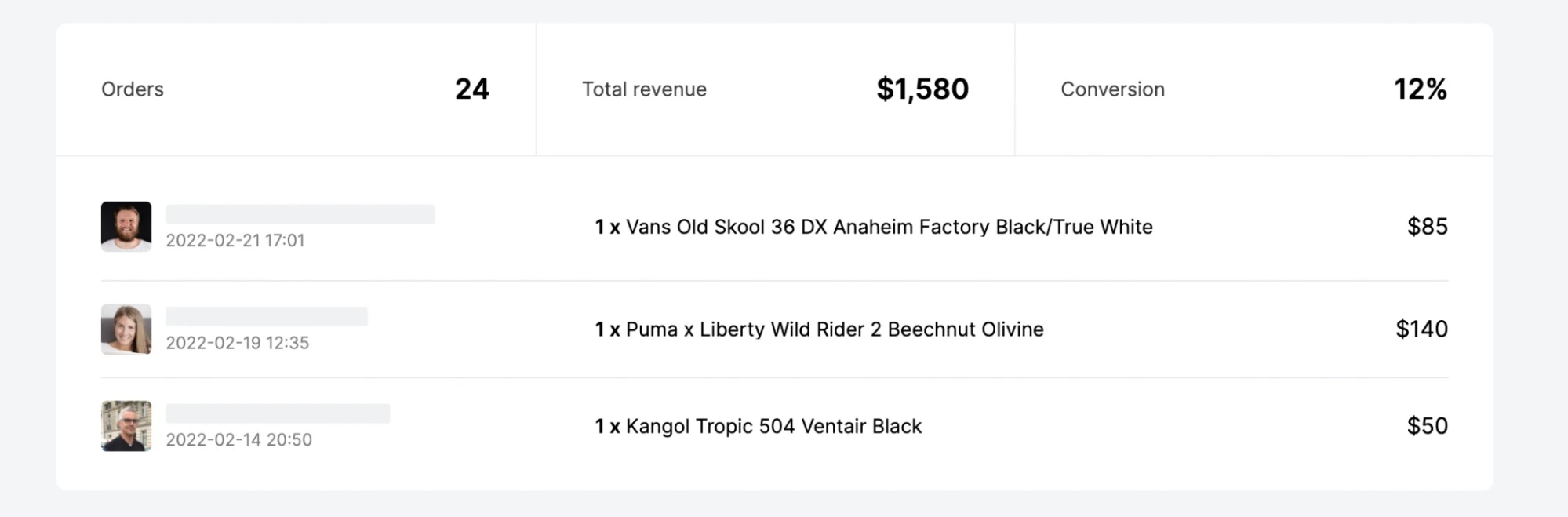The width and height of the screenshot is (1568, 517).
Task: Click the customer avatar on the Kangol order
Action: pyautogui.click(x=126, y=426)
